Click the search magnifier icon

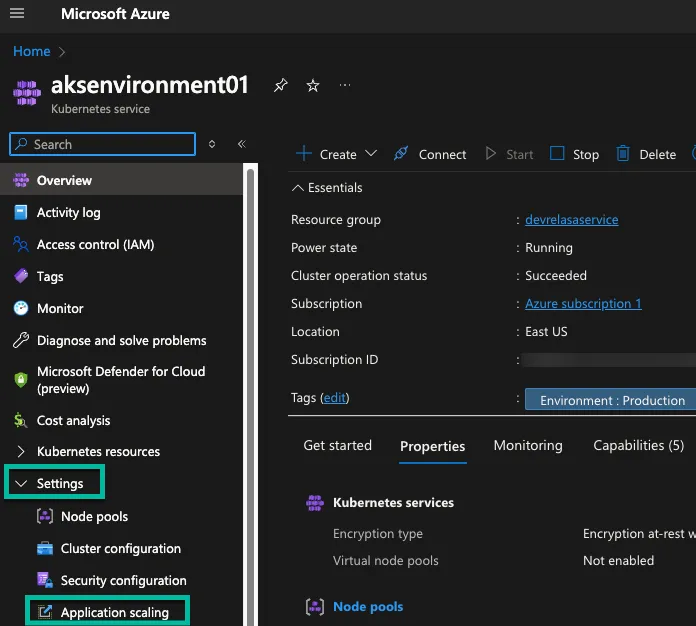click(x=21, y=144)
